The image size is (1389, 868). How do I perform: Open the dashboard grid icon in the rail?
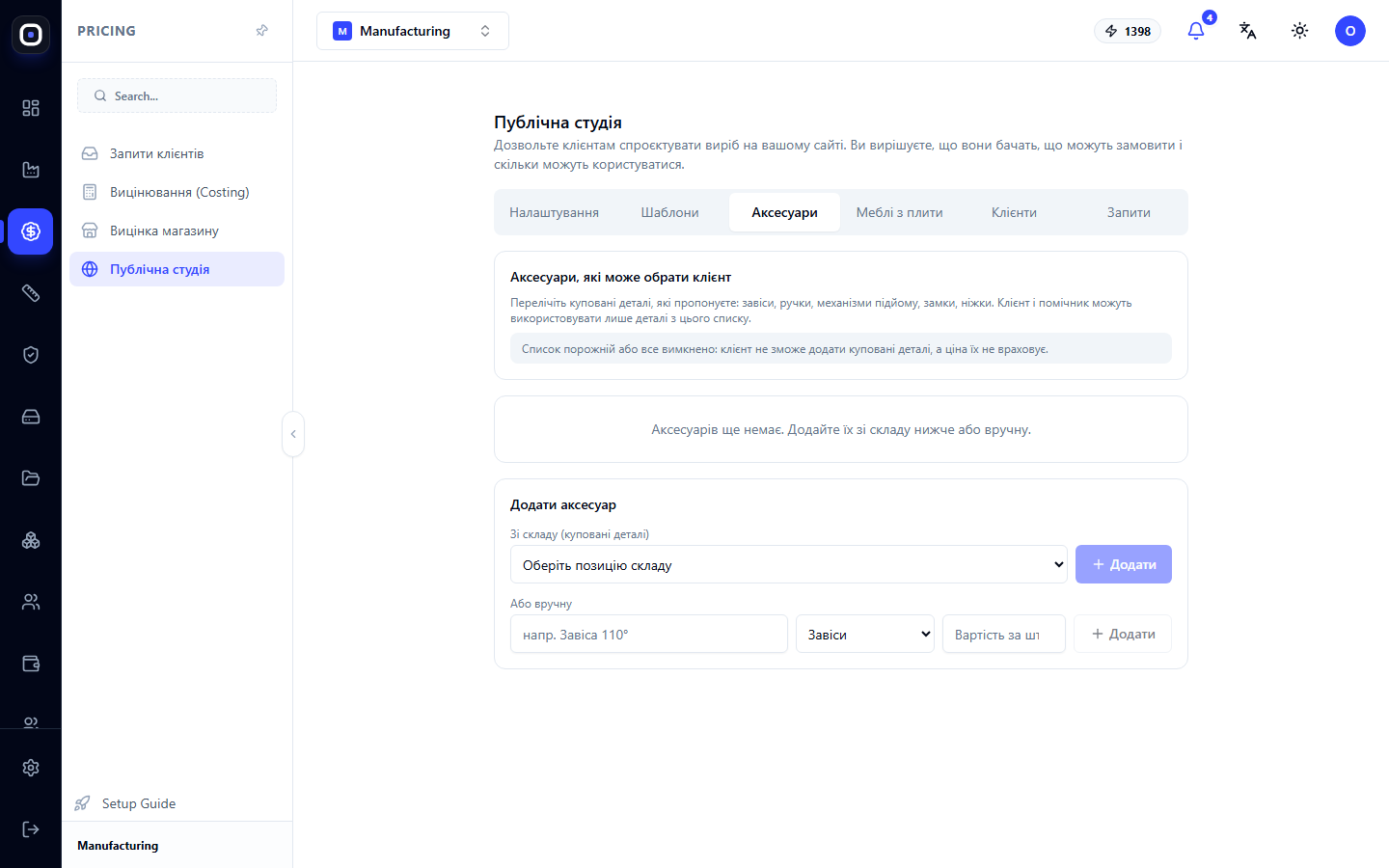31,108
